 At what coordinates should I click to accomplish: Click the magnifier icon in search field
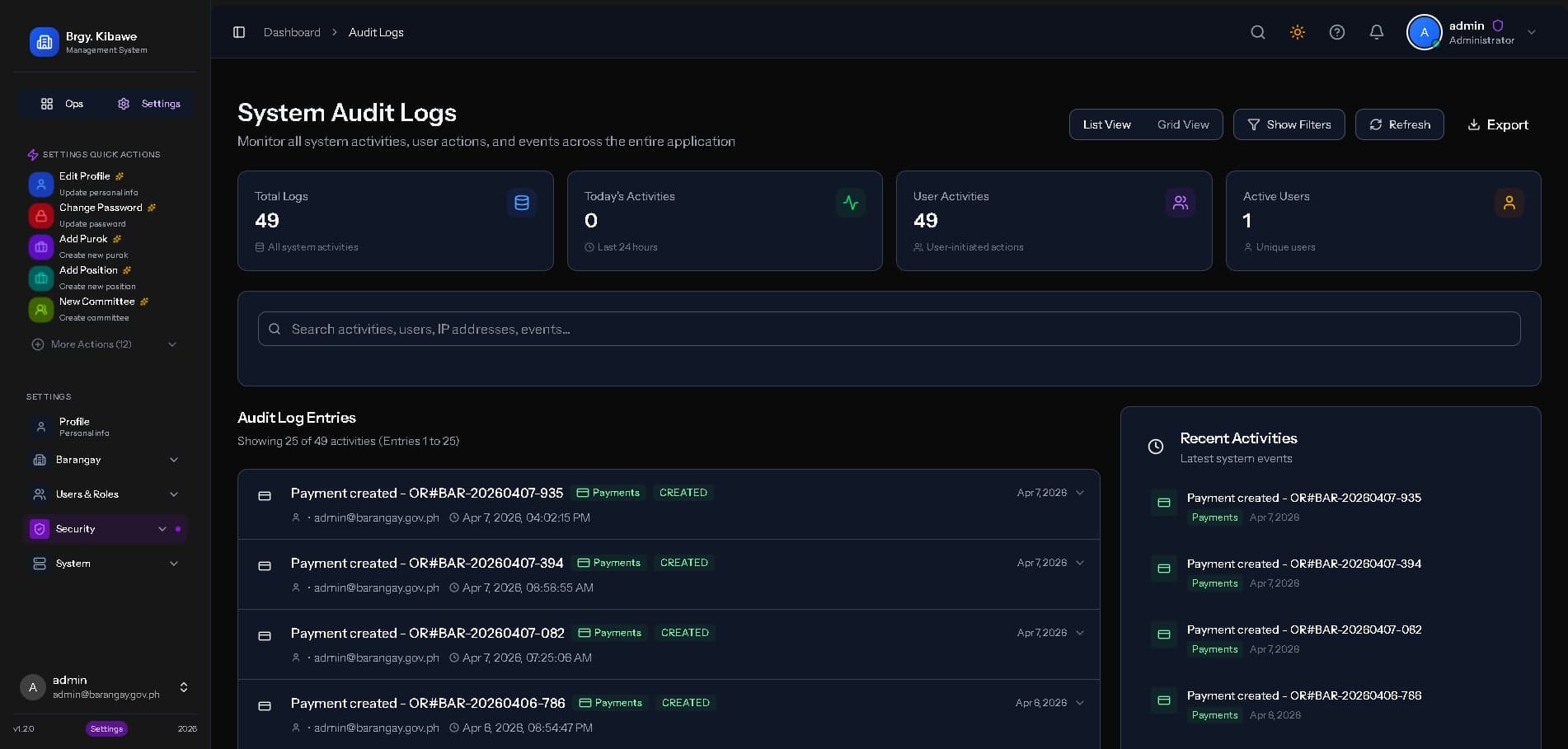[x=275, y=329]
